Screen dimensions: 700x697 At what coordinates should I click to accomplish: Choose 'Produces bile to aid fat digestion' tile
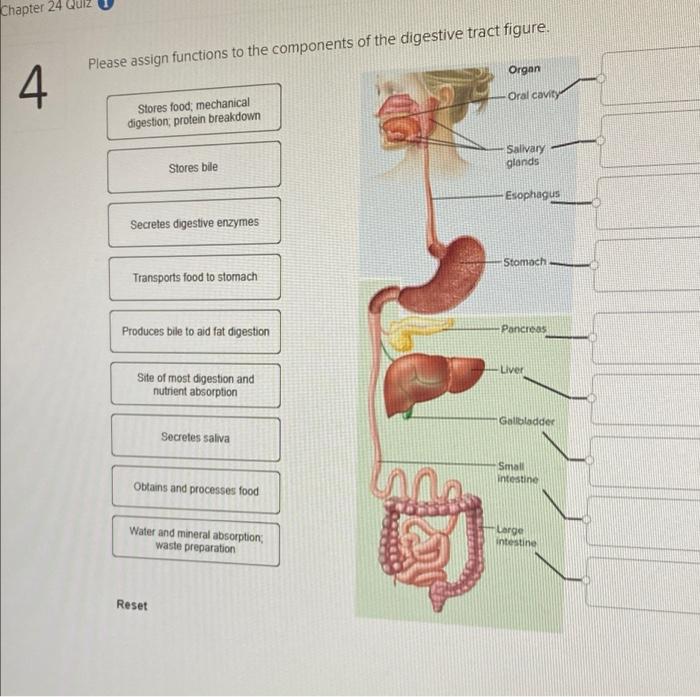(x=196, y=332)
